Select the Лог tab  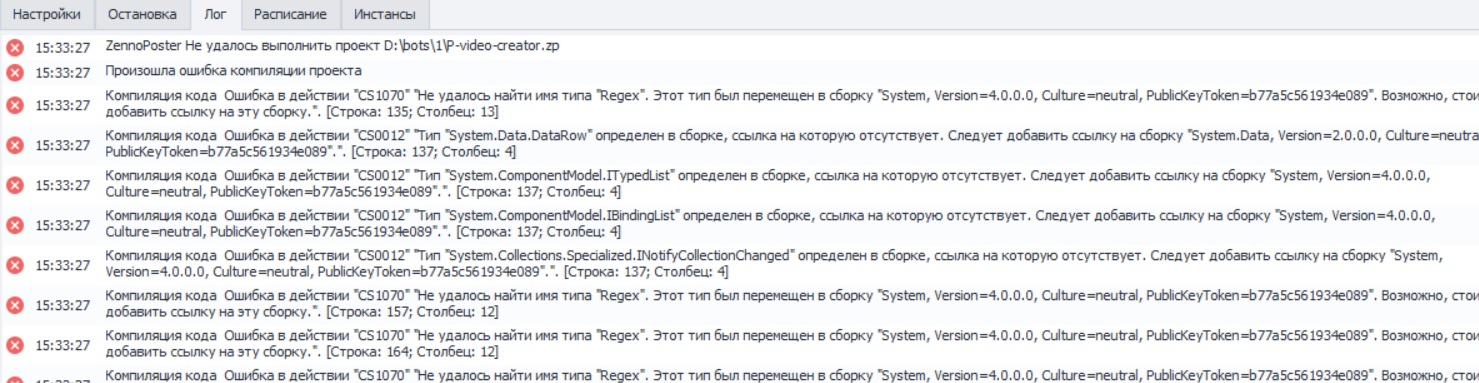click(x=215, y=15)
